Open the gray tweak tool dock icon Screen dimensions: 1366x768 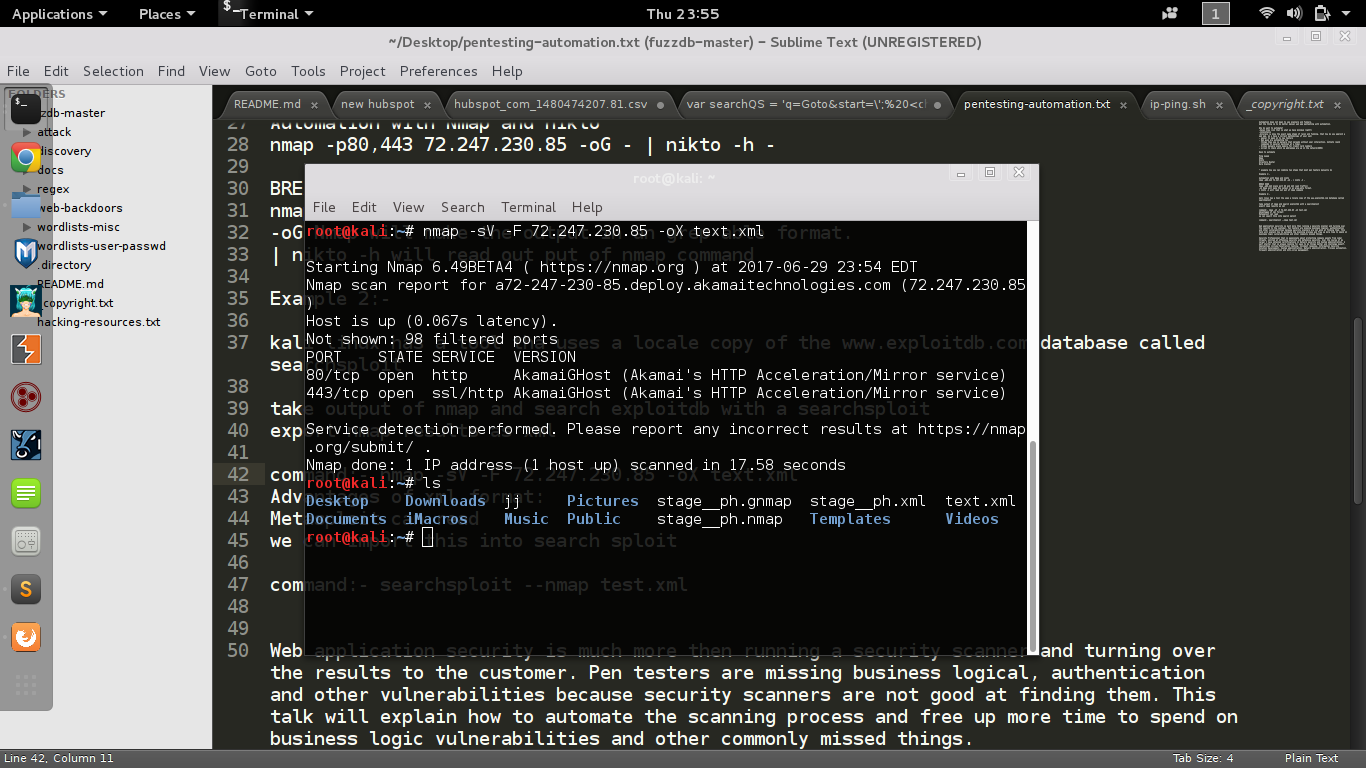[x=26, y=541]
